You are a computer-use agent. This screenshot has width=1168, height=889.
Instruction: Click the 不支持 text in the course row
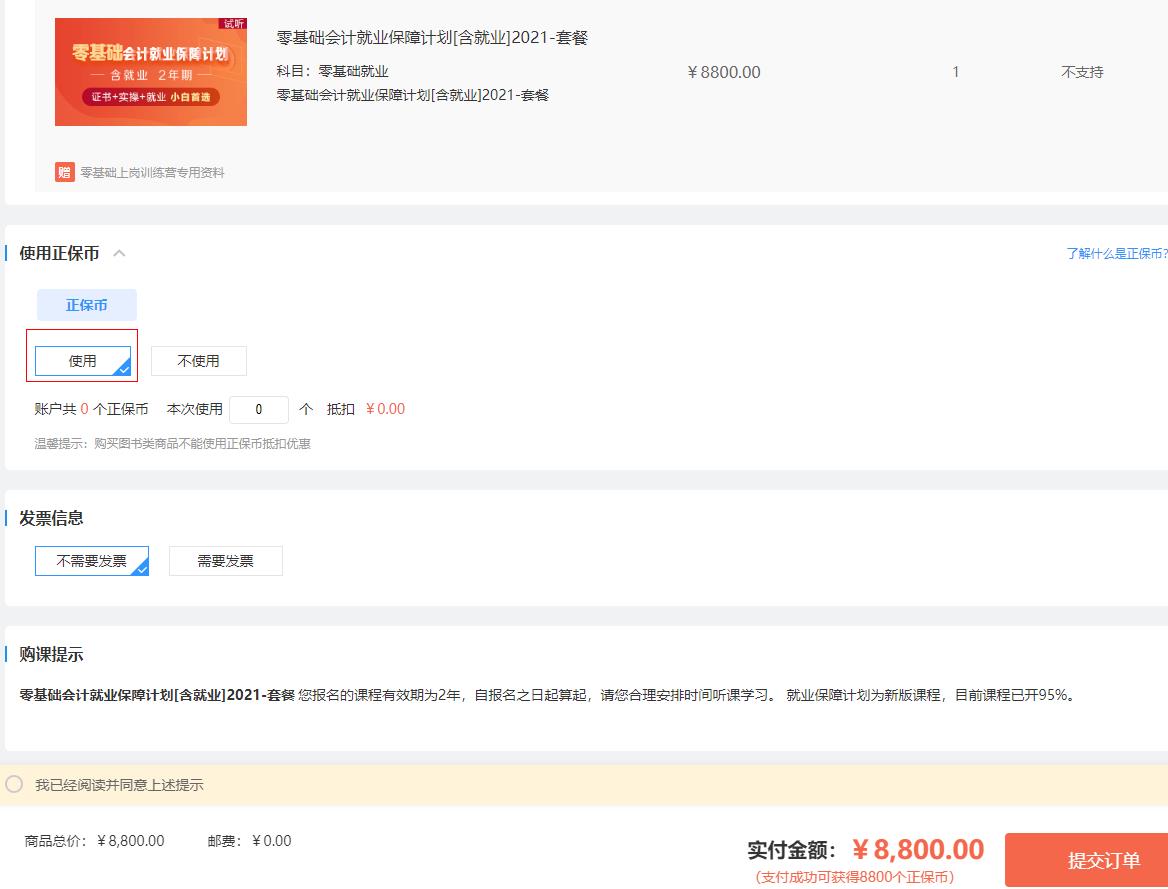click(1082, 72)
